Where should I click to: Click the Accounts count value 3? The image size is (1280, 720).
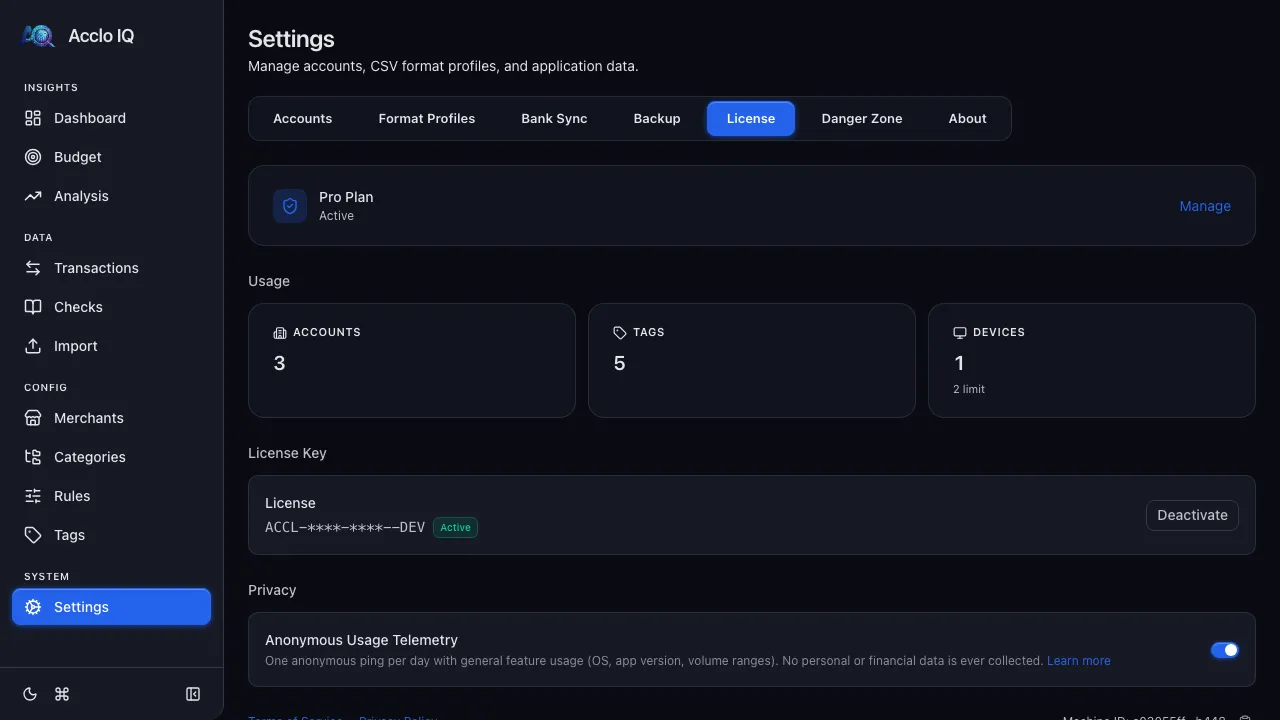pyautogui.click(x=279, y=363)
